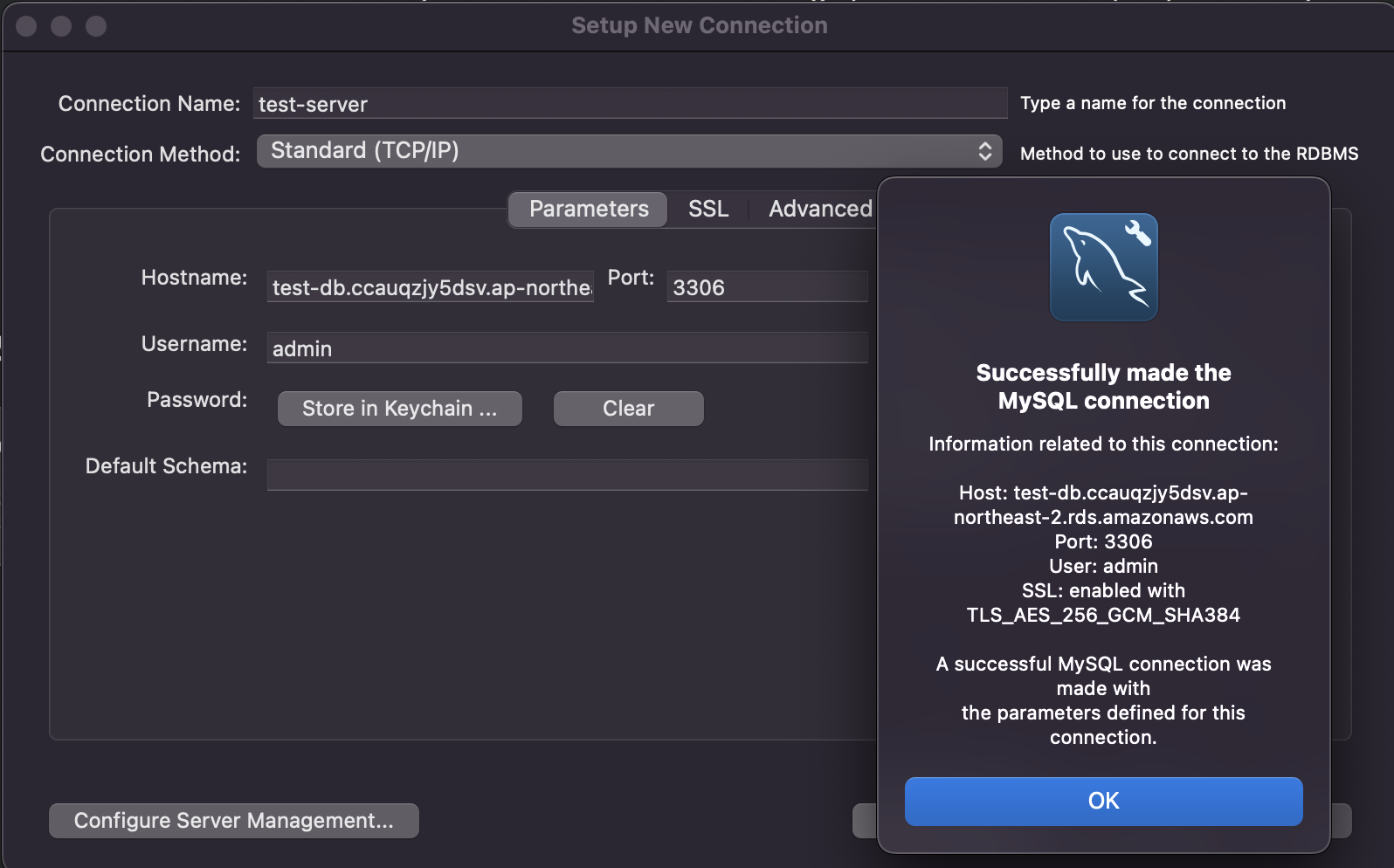Open the Advanced tab

(819, 210)
